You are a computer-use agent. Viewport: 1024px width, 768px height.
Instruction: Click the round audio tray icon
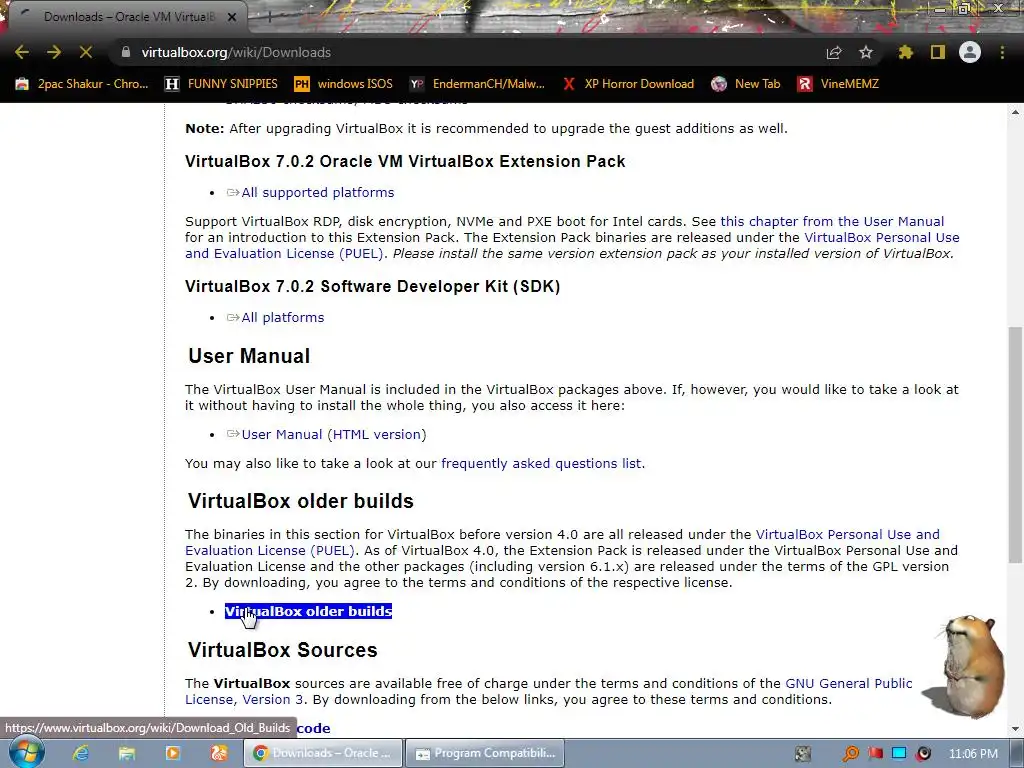923,754
